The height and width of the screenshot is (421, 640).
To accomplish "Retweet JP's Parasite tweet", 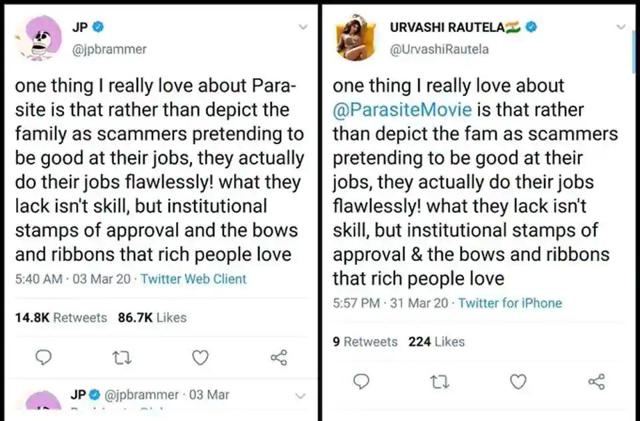I will point(122,358).
